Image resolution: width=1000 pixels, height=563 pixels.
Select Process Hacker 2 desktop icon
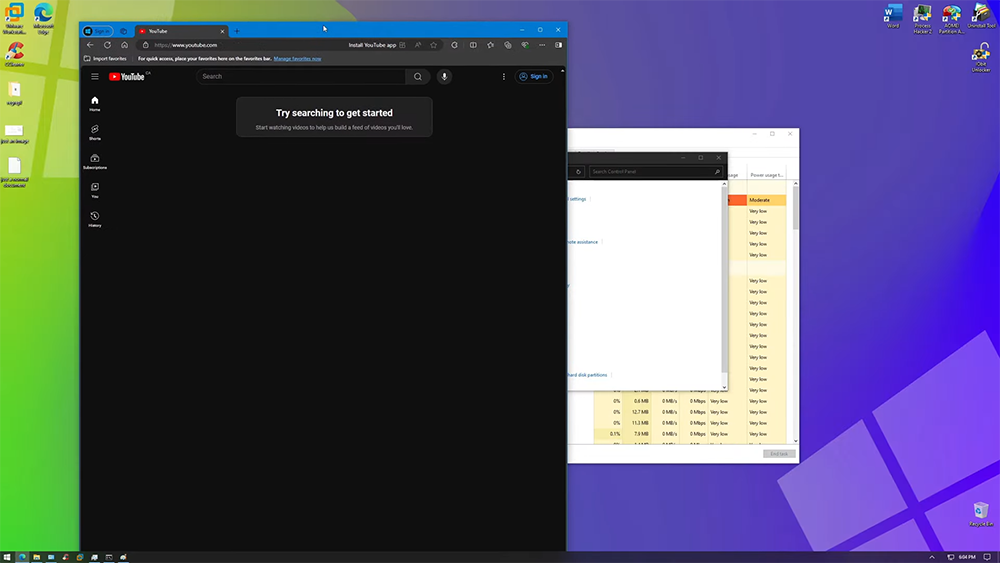point(922,18)
